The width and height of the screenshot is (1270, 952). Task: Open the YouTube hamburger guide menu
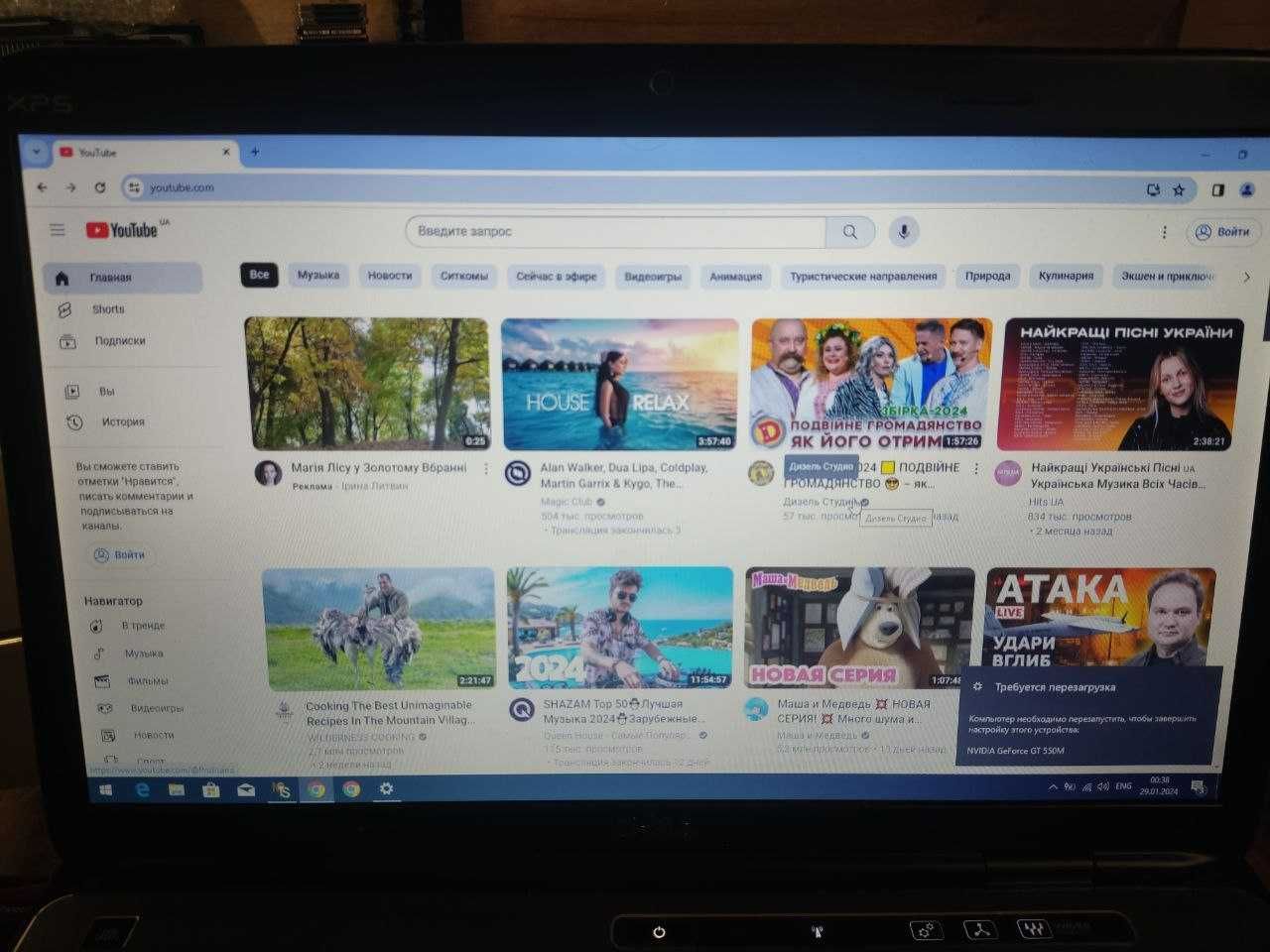(x=58, y=230)
